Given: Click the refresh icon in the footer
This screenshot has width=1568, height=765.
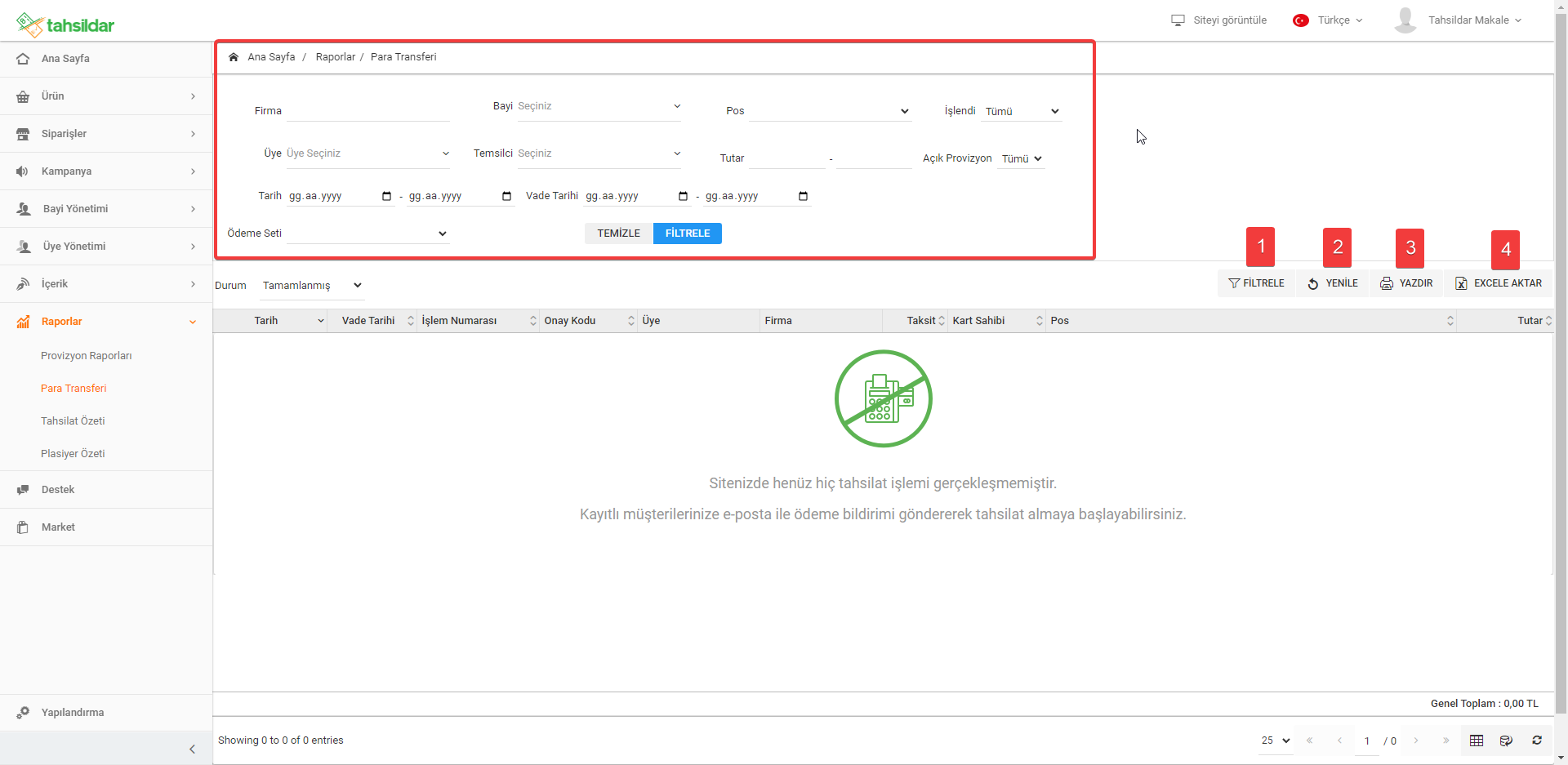Looking at the screenshot, I should [1537, 741].
